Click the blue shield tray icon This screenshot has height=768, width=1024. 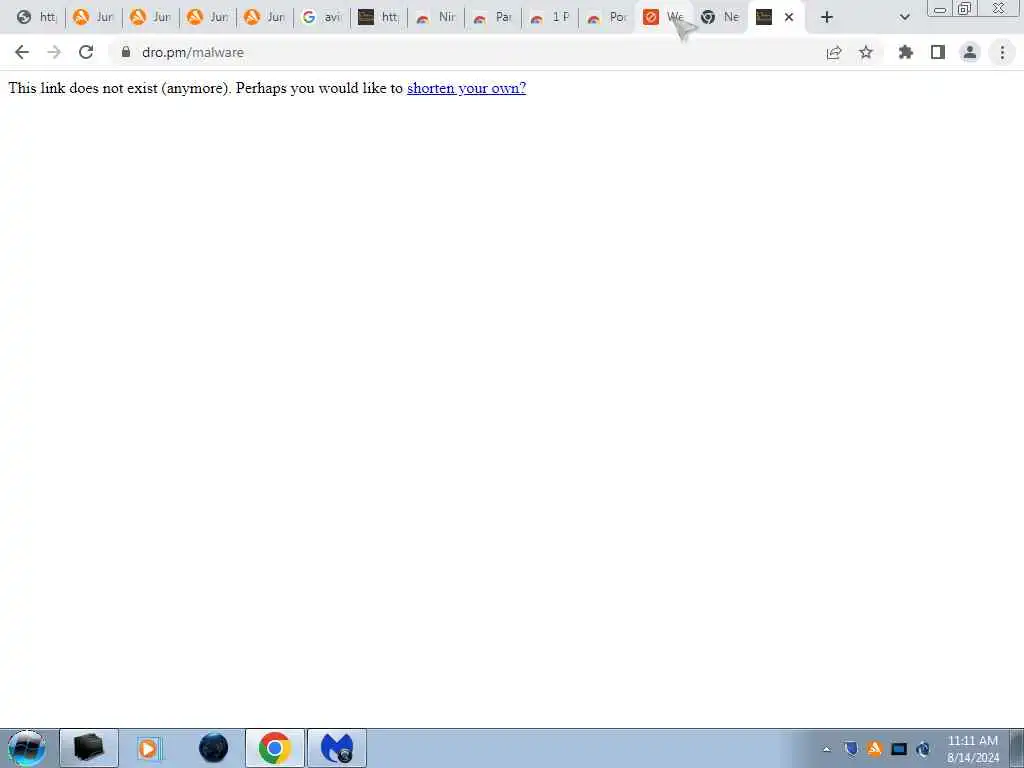coord(850,749)
